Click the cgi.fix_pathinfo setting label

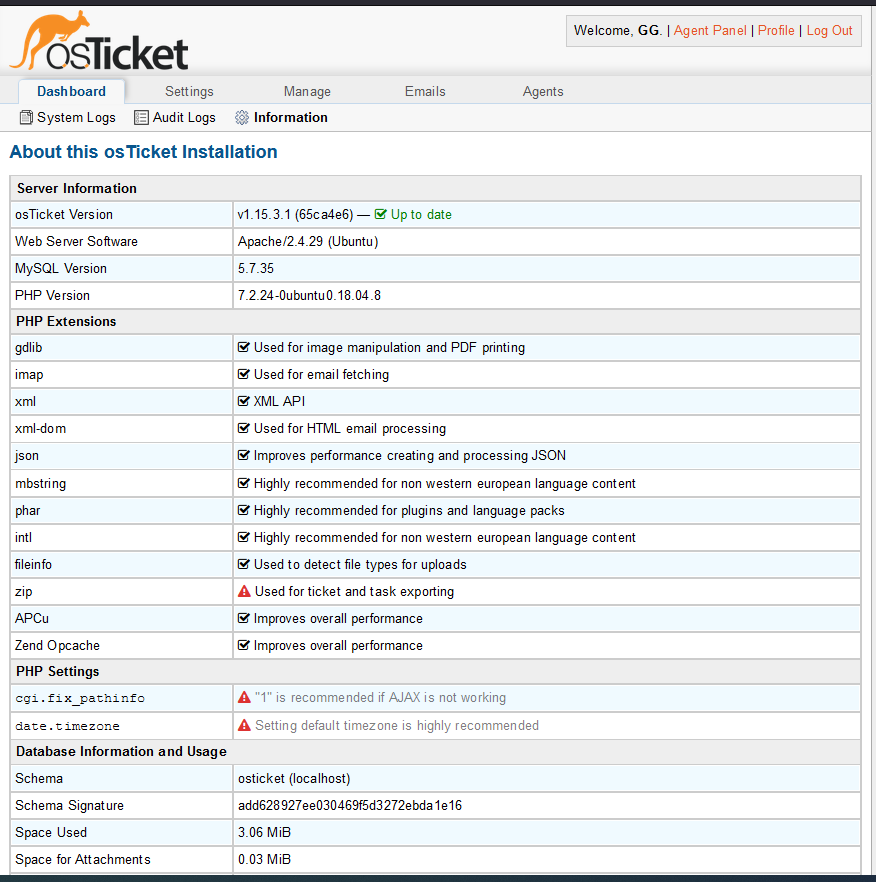click(80, 698)
